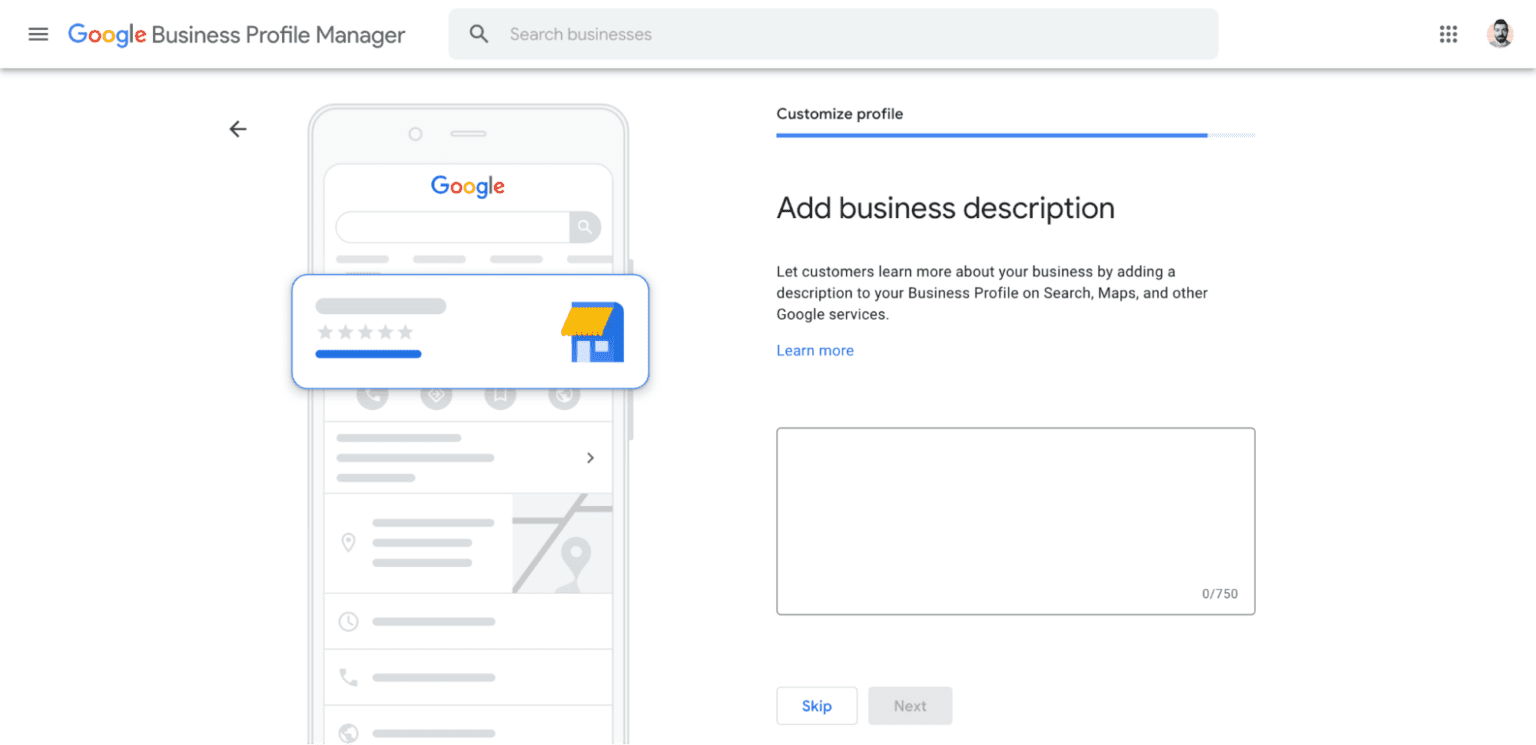Screen dimensions: 1536x745
Task: Open the Google apps grid
Action: tap(1448, 34)
